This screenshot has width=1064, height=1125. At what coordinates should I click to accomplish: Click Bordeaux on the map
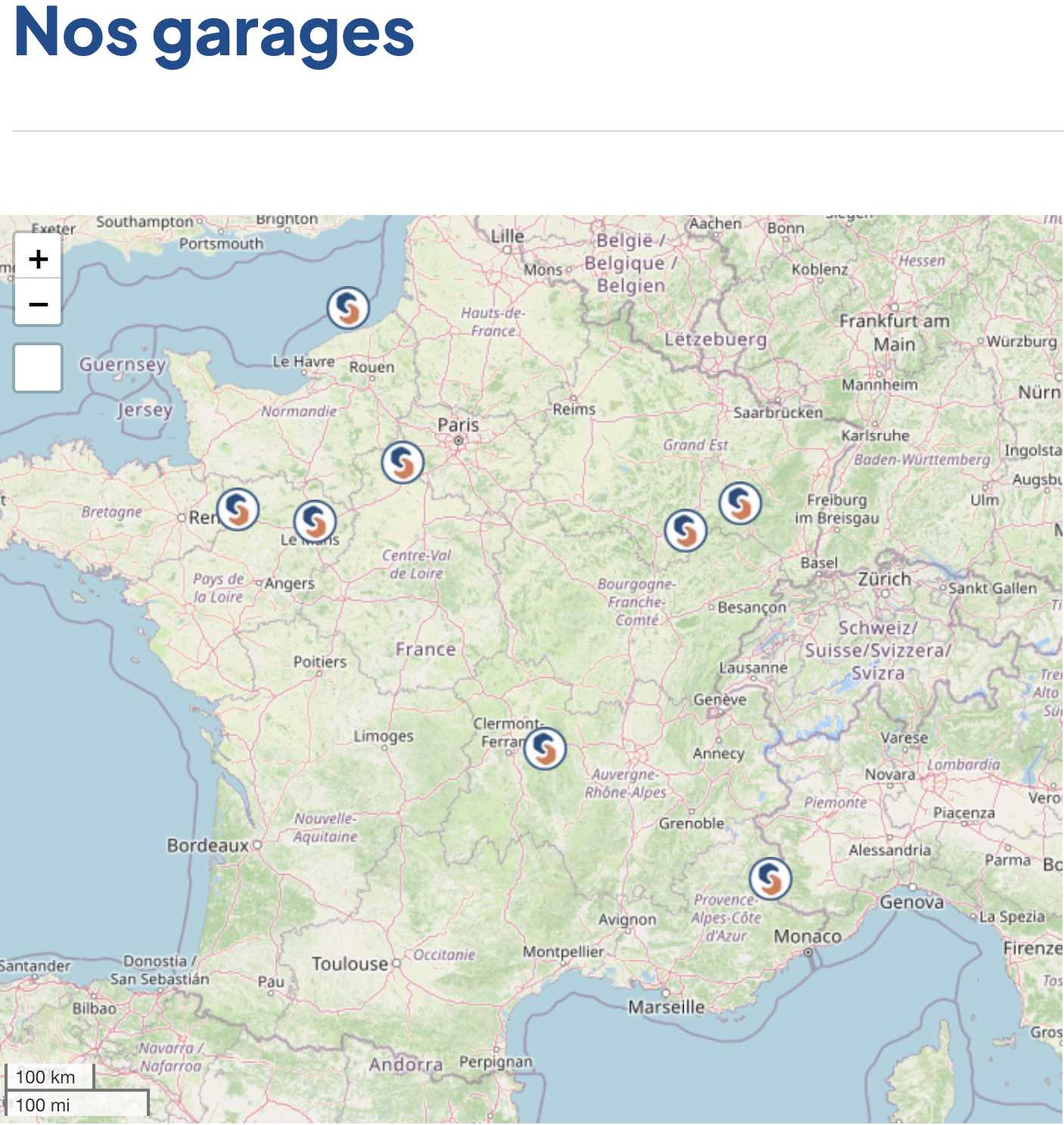207,845
